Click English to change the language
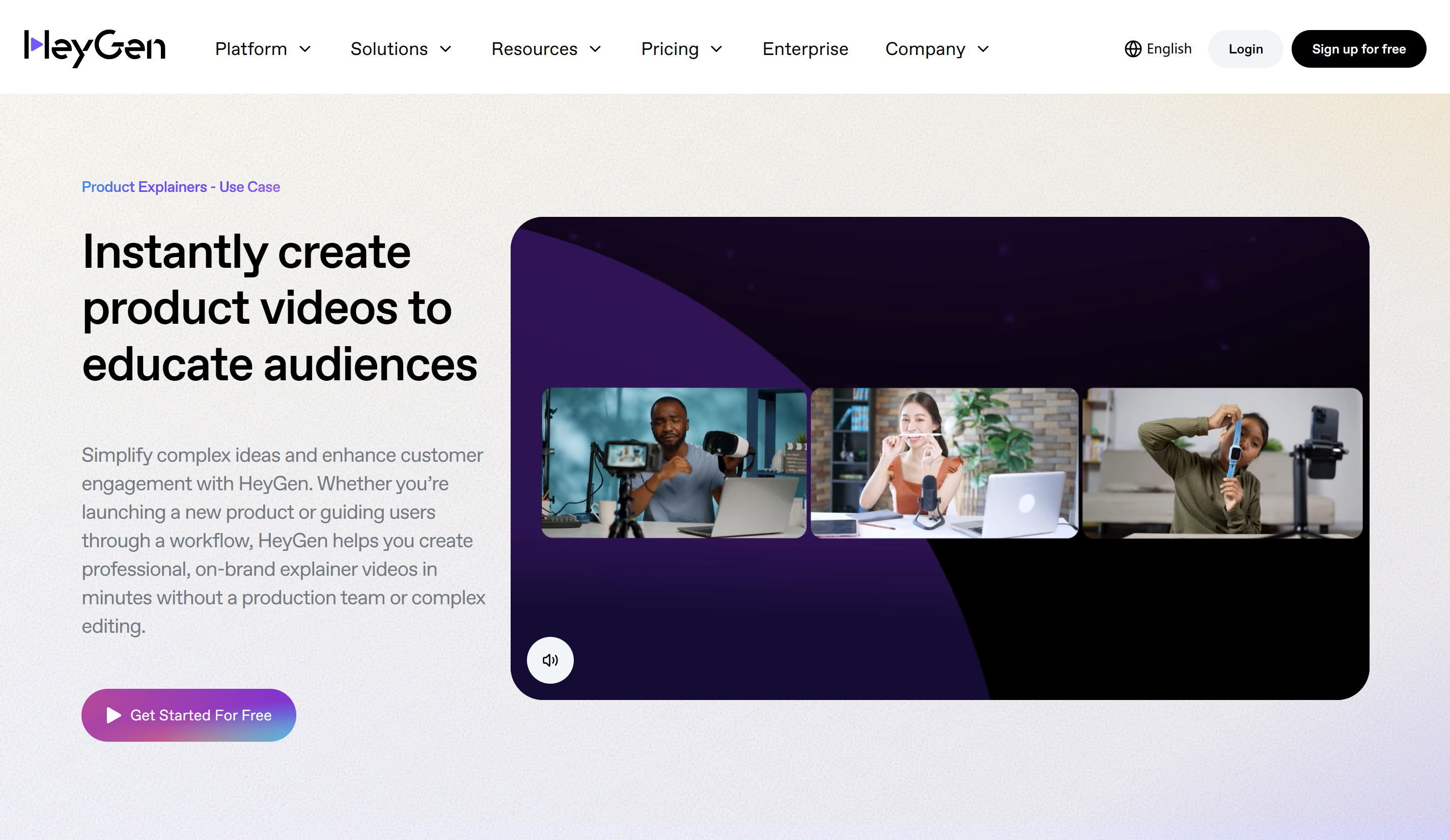This screenshot has width=1450, height=840. 1168,49
